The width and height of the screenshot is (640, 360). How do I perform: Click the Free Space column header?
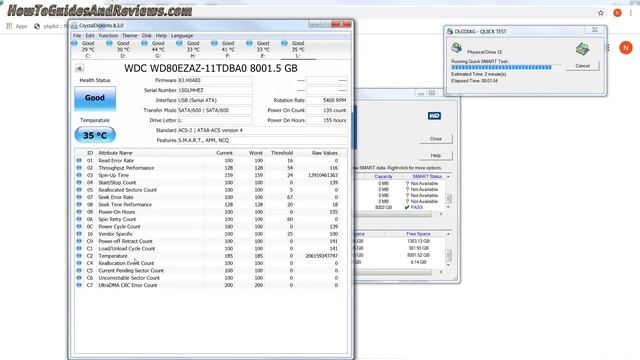point(418,234)
